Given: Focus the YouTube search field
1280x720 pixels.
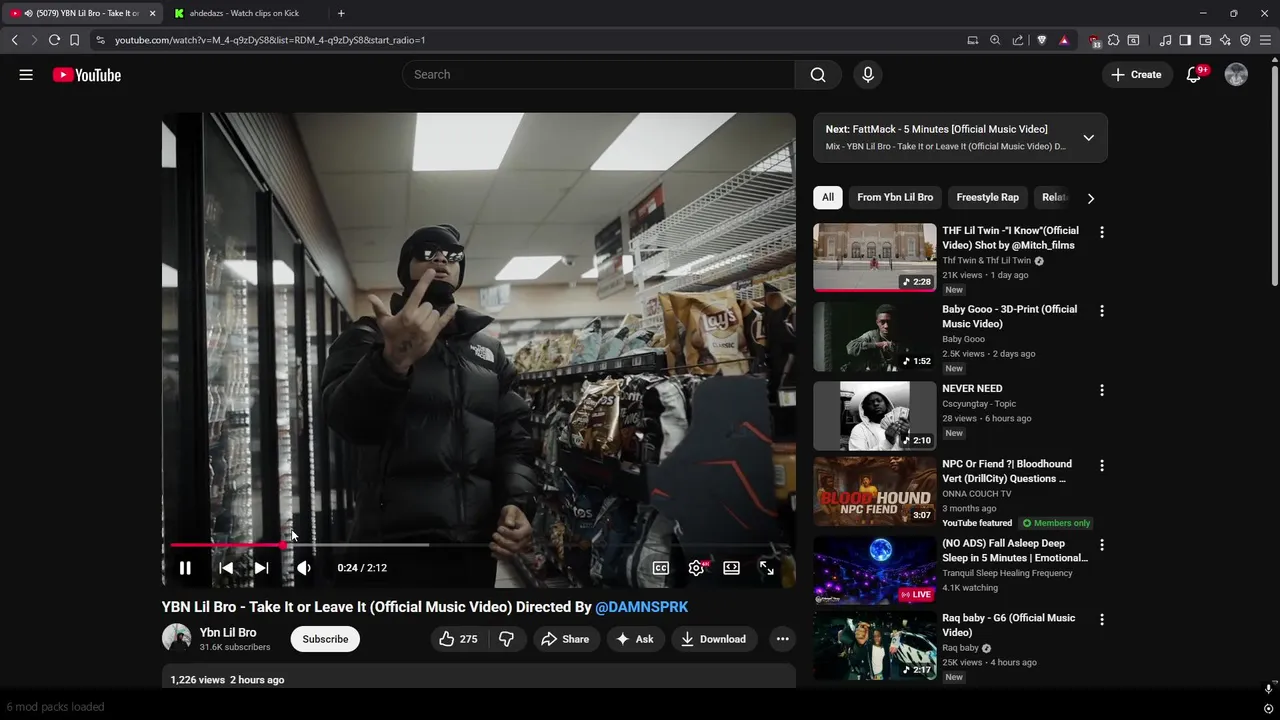Looking at the screenshot, I should (598, 75).
